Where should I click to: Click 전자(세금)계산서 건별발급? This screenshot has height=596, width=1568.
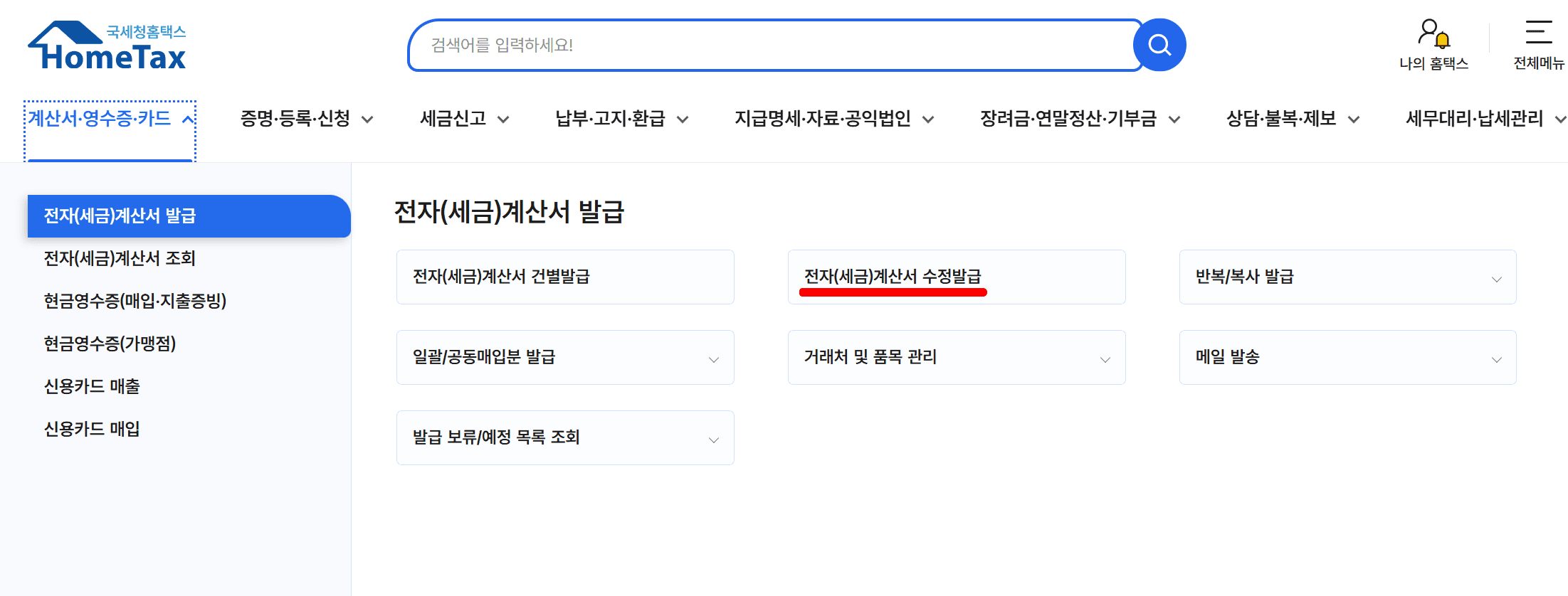pos(565,277)
